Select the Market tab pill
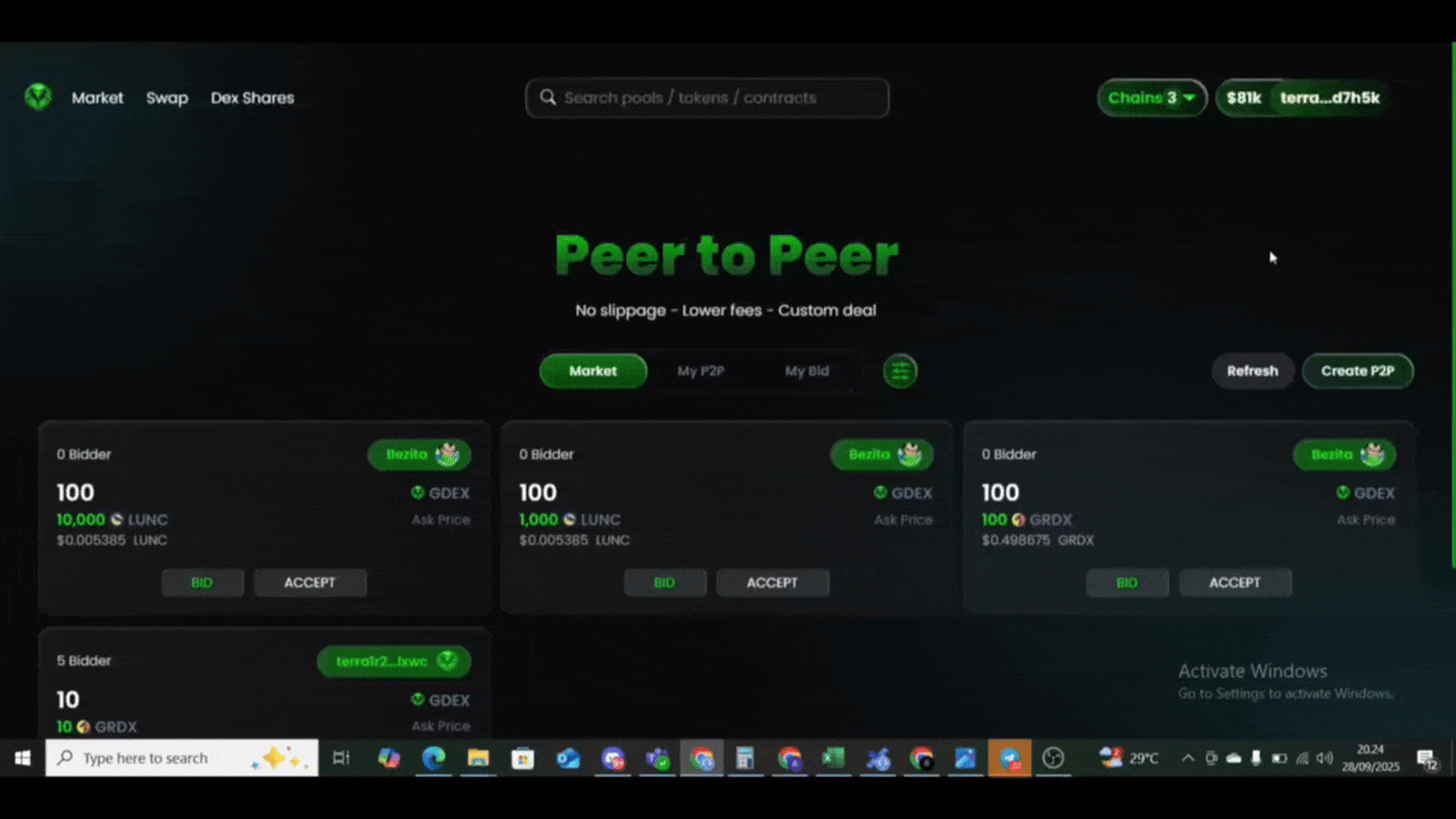Viewport: 1456px width, 819px height. coord(593,371)
